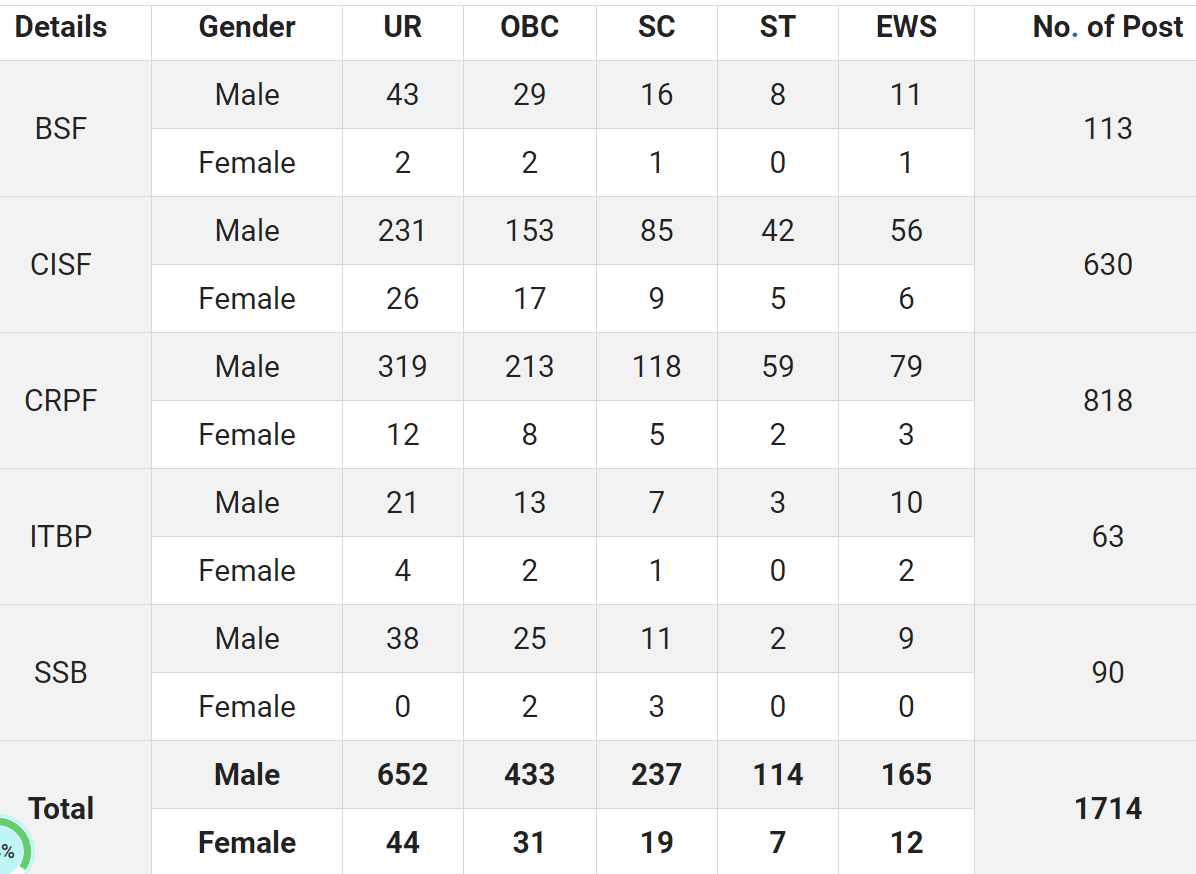Image resolution: width=1196 pixels, height=874 pixels.
Task: Select the SSB row label
Action: [61, 673]
